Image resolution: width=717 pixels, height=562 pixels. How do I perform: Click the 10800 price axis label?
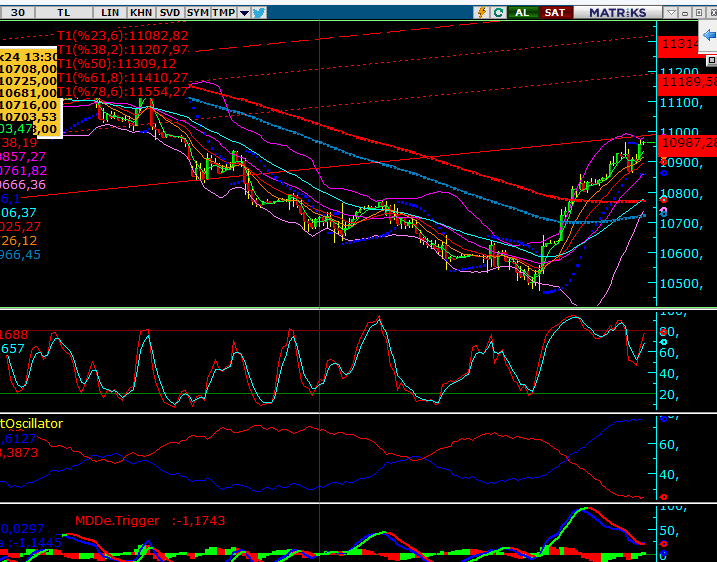pos(680,193)
